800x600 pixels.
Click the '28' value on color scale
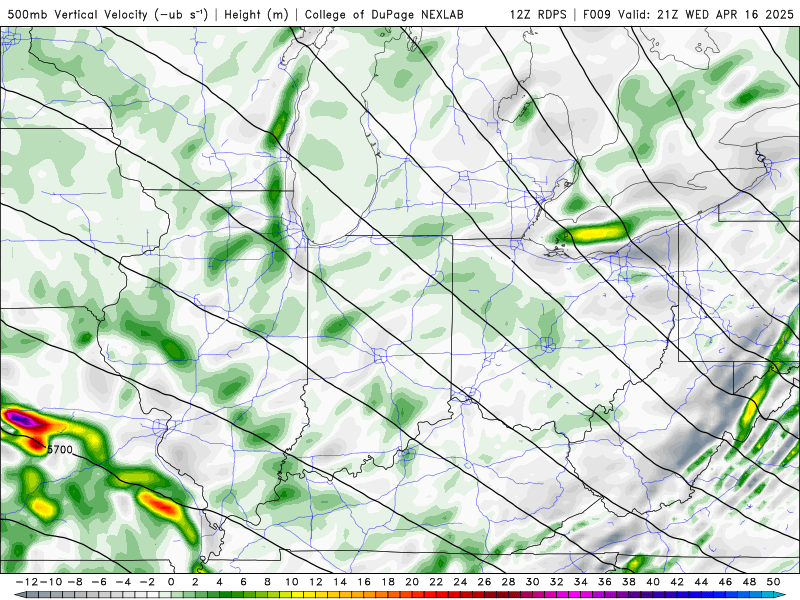(508, 582)
